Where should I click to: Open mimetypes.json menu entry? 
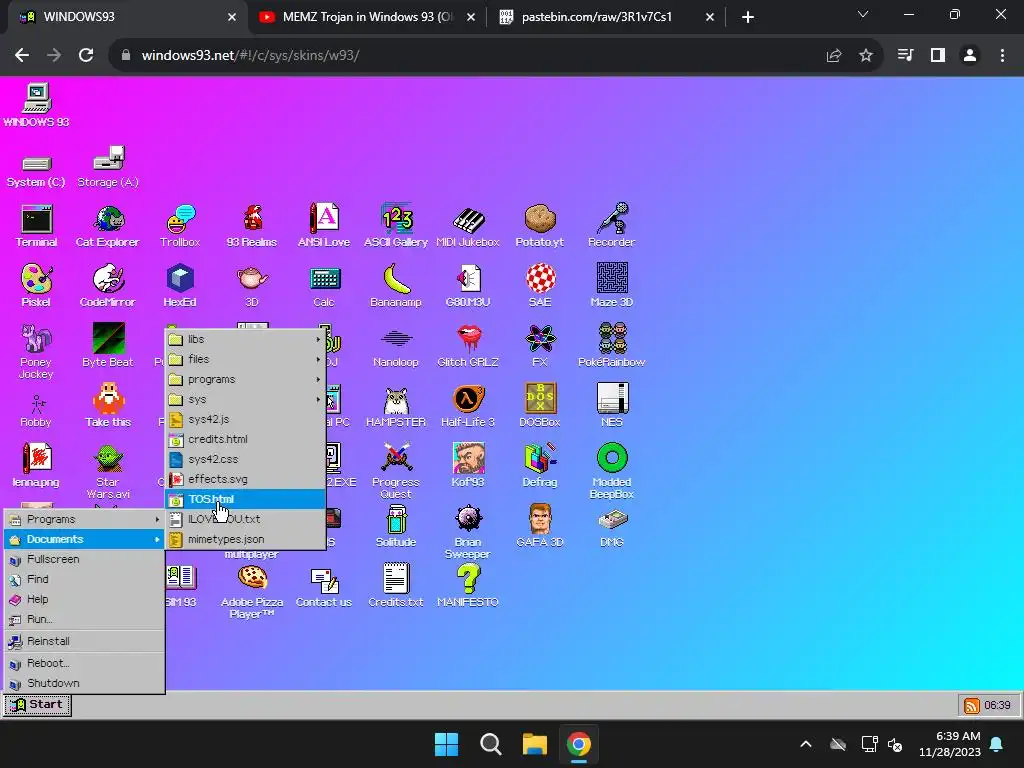pos(246,539)
